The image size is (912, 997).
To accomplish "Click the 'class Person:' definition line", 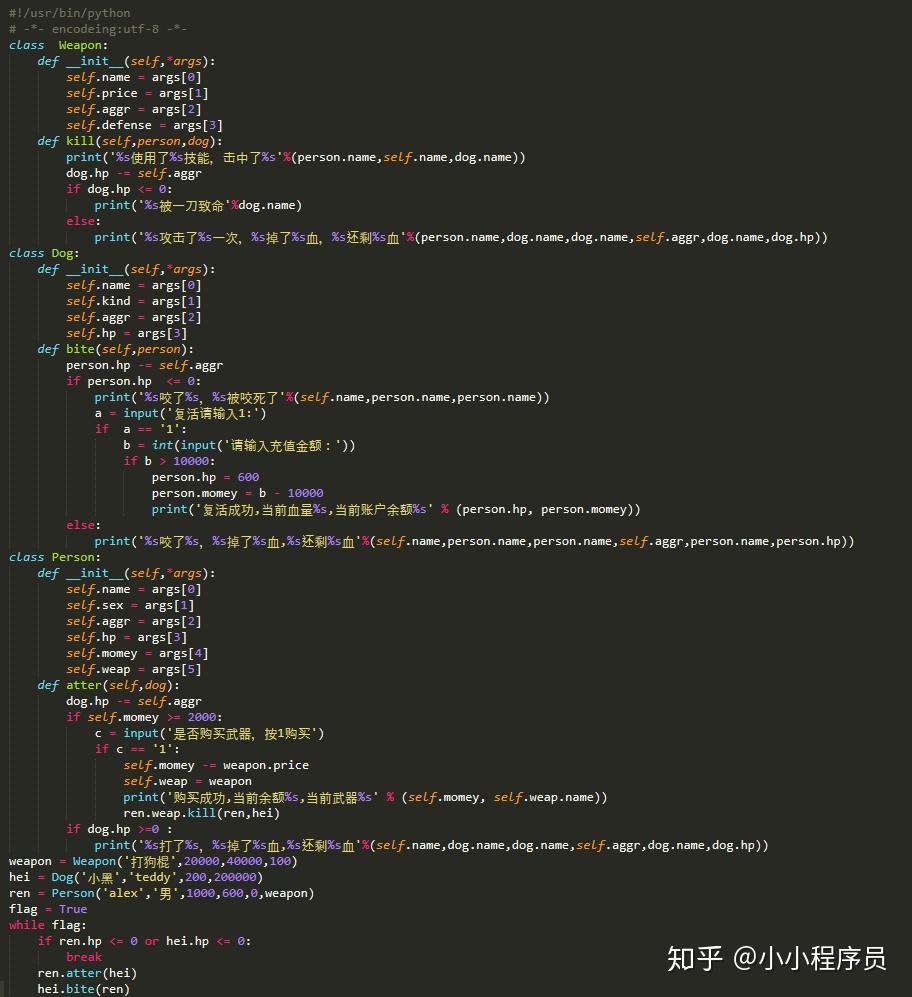I will pyautogui.click(x=54, y=557).
